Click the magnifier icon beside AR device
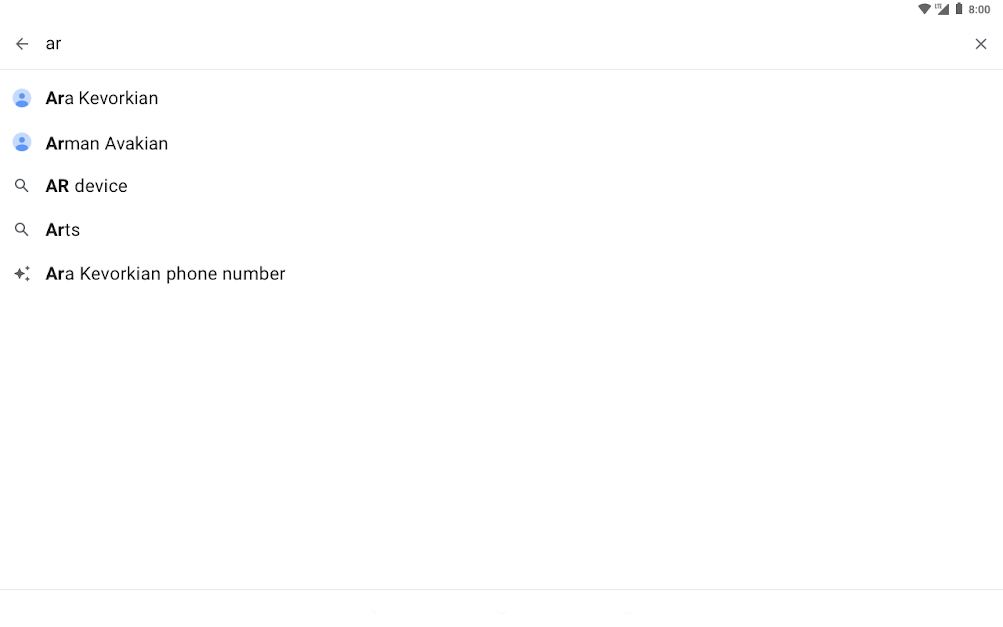1003x627 pixels. (x=22, y=186)
